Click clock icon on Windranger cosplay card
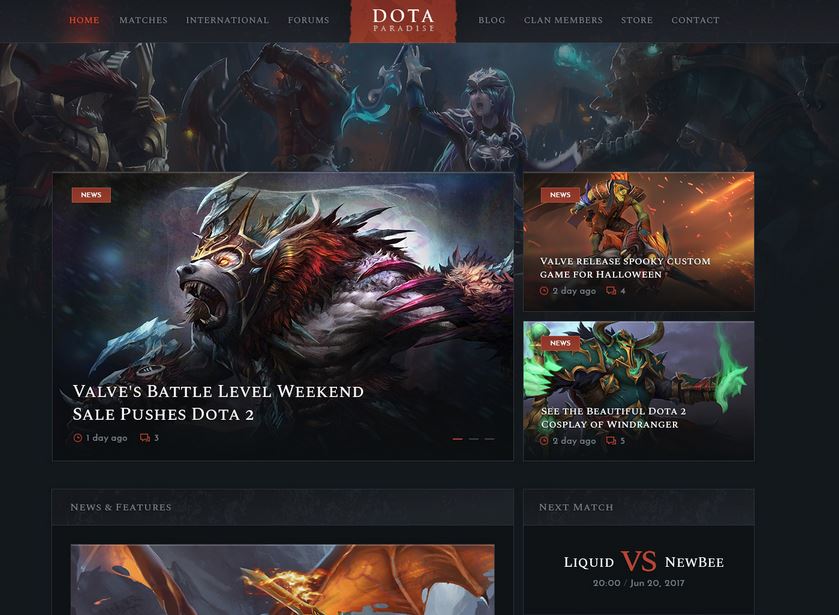Image resolution: width=839 pixels, height=615 pixels. click(x=544, y=441)
